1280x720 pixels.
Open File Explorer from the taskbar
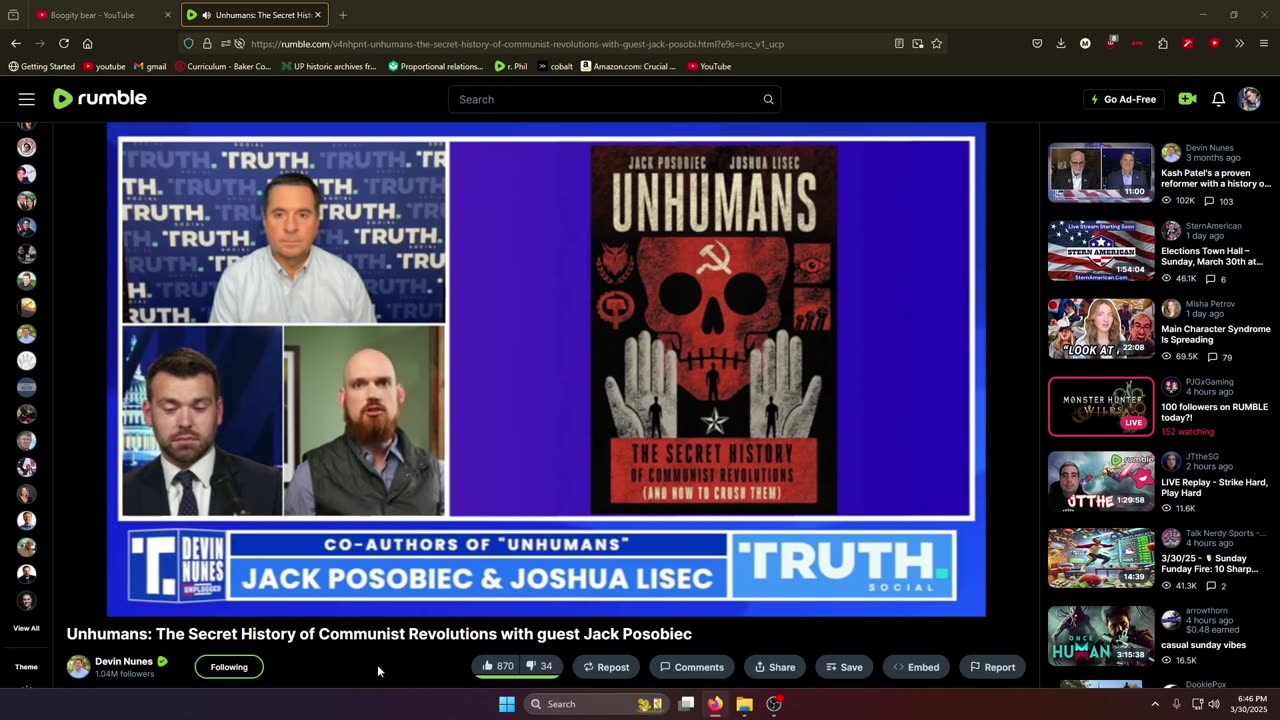(x=744, y=704)
